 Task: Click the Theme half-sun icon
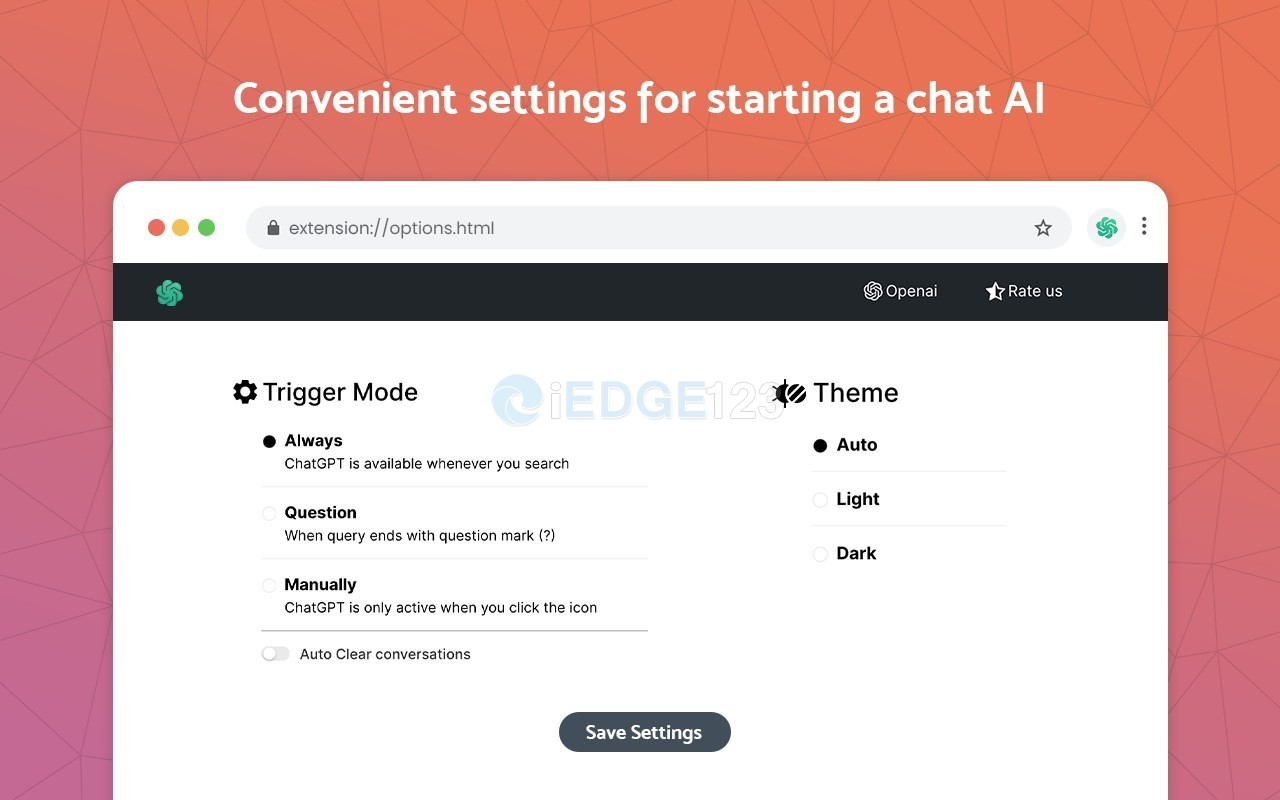coord(791,393)
